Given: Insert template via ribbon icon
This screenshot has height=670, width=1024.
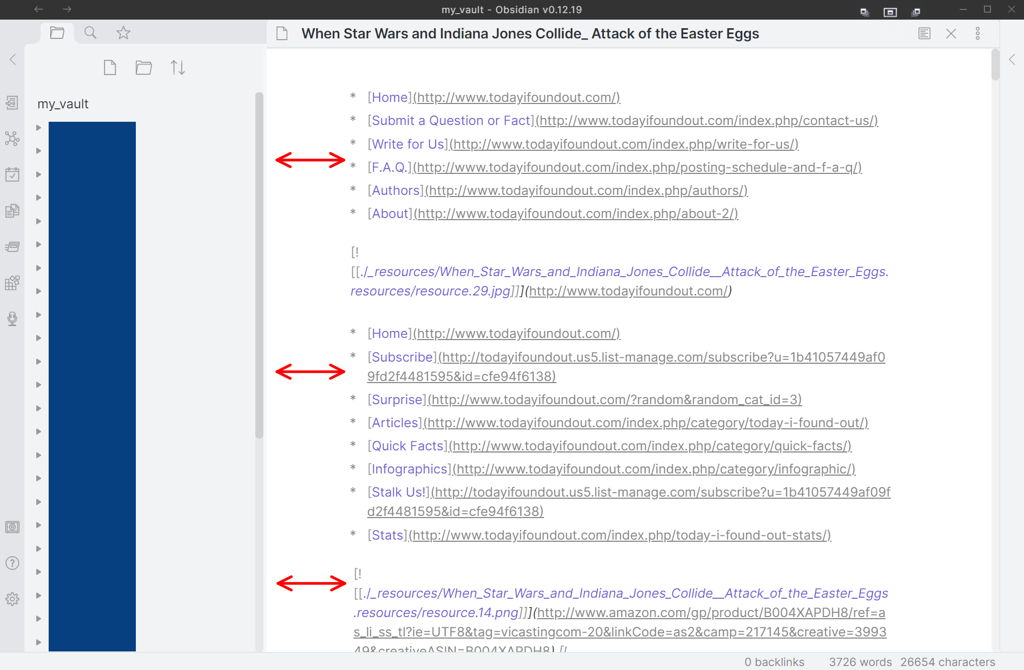Looking at the screenshot, I should click(12, 210).
